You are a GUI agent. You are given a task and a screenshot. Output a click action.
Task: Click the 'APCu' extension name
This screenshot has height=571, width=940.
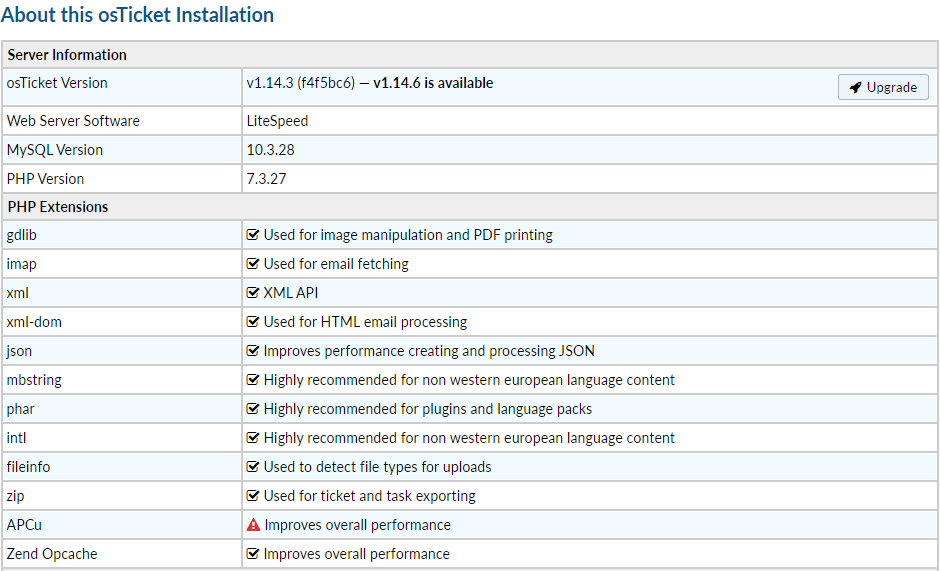coord(24,525)
